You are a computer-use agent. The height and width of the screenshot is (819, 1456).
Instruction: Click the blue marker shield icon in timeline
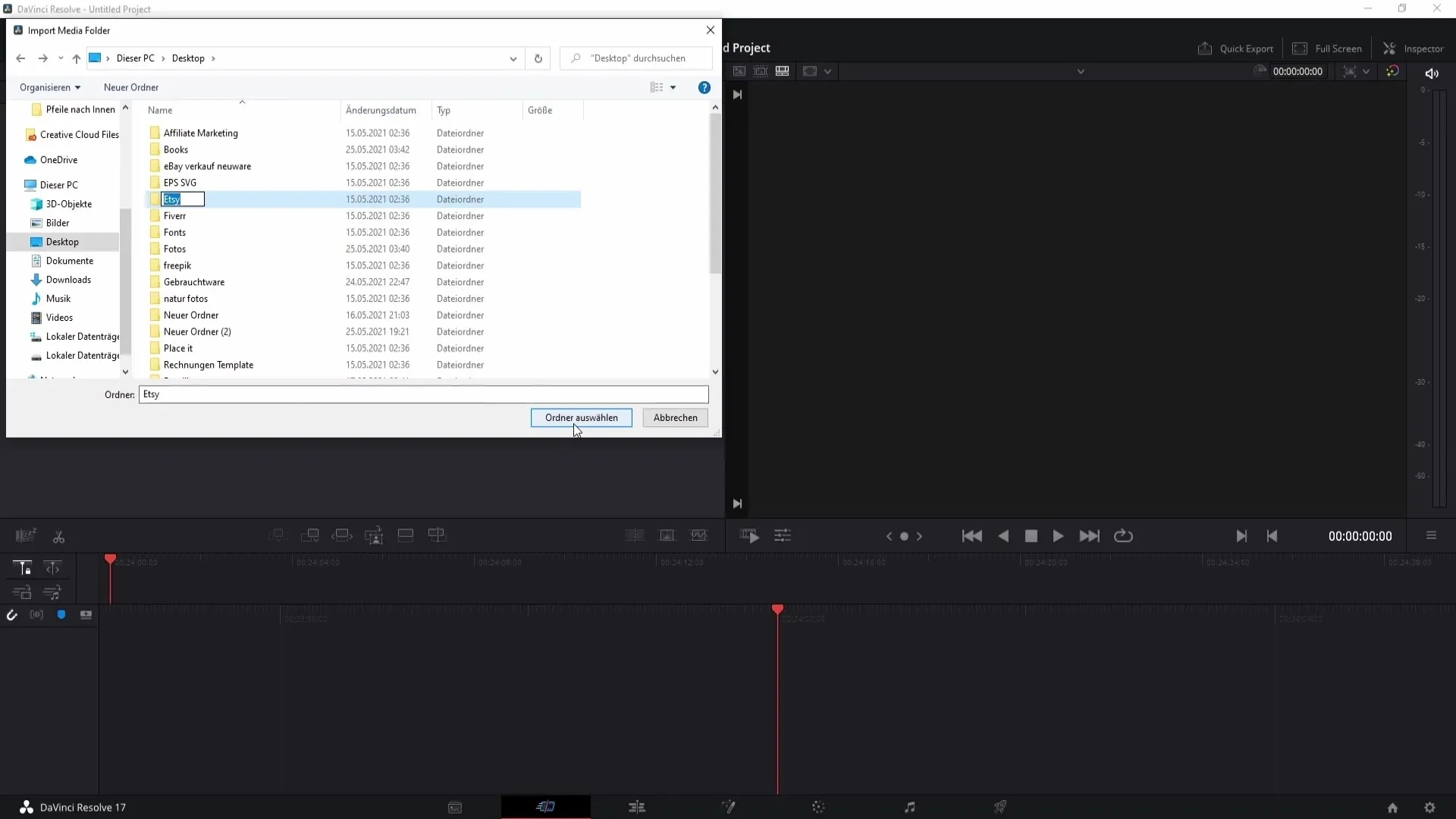(x=61, y=615)
